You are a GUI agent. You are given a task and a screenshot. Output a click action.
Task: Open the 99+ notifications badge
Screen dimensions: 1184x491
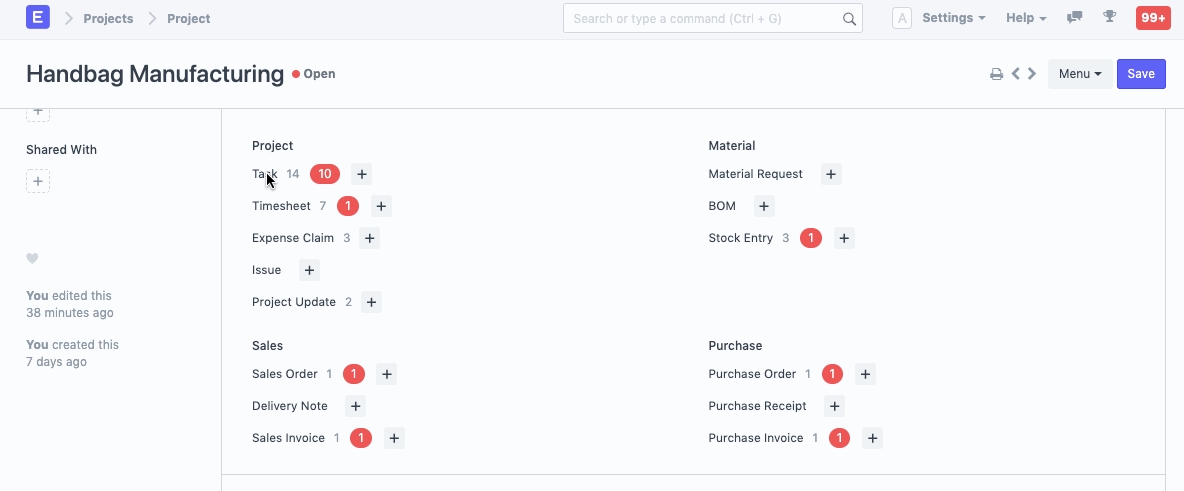1153,18
